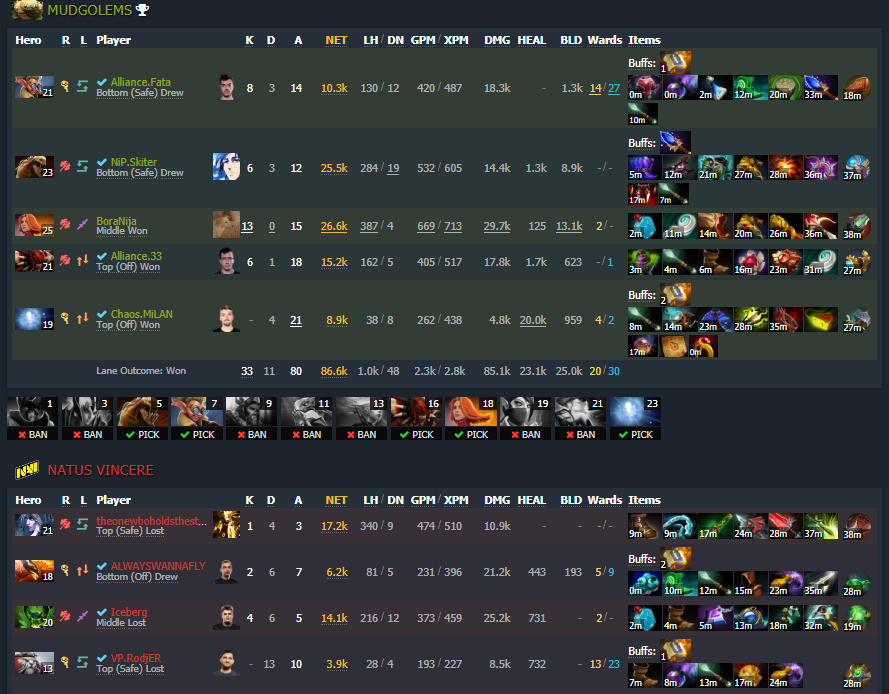Click the draft pick numbered 23
Screen dimensions: 889x694
[635, 418]
